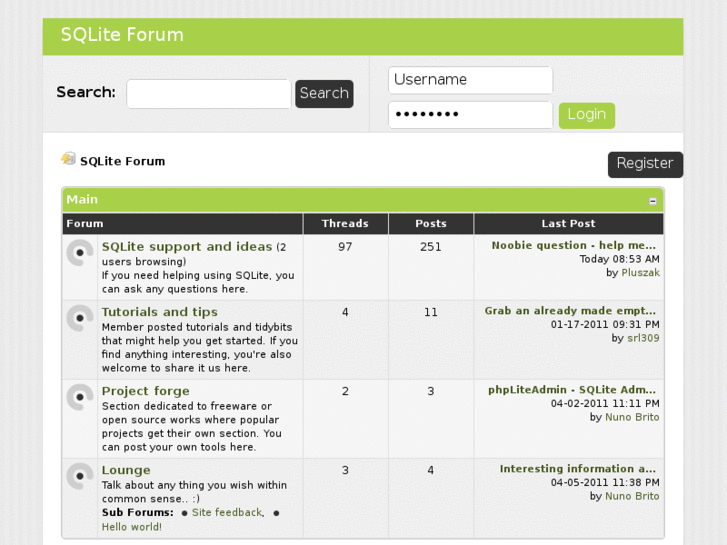Click the SQLite Forum breadcrumb text
The width and height of the screenshot is (727, 545).
coord(122,161)
